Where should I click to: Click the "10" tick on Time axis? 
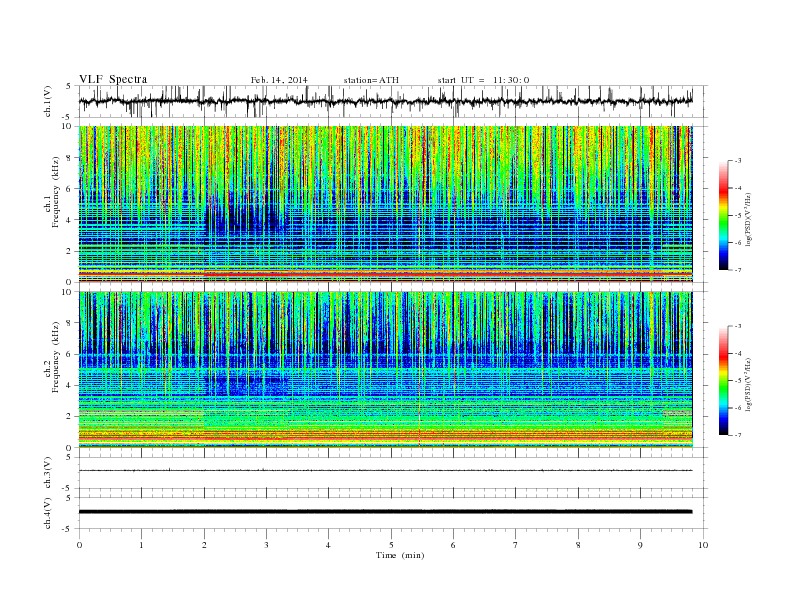click(703, 545)
